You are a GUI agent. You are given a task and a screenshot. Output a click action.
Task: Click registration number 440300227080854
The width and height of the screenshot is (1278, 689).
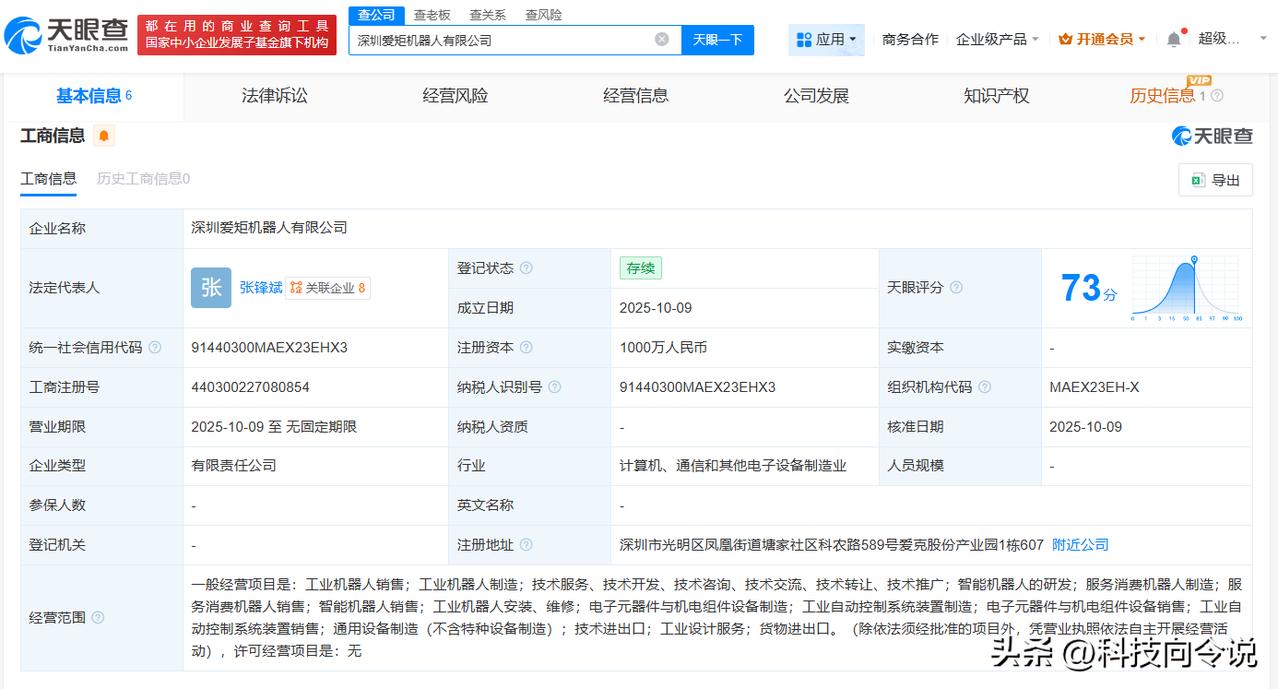[250, 387]
